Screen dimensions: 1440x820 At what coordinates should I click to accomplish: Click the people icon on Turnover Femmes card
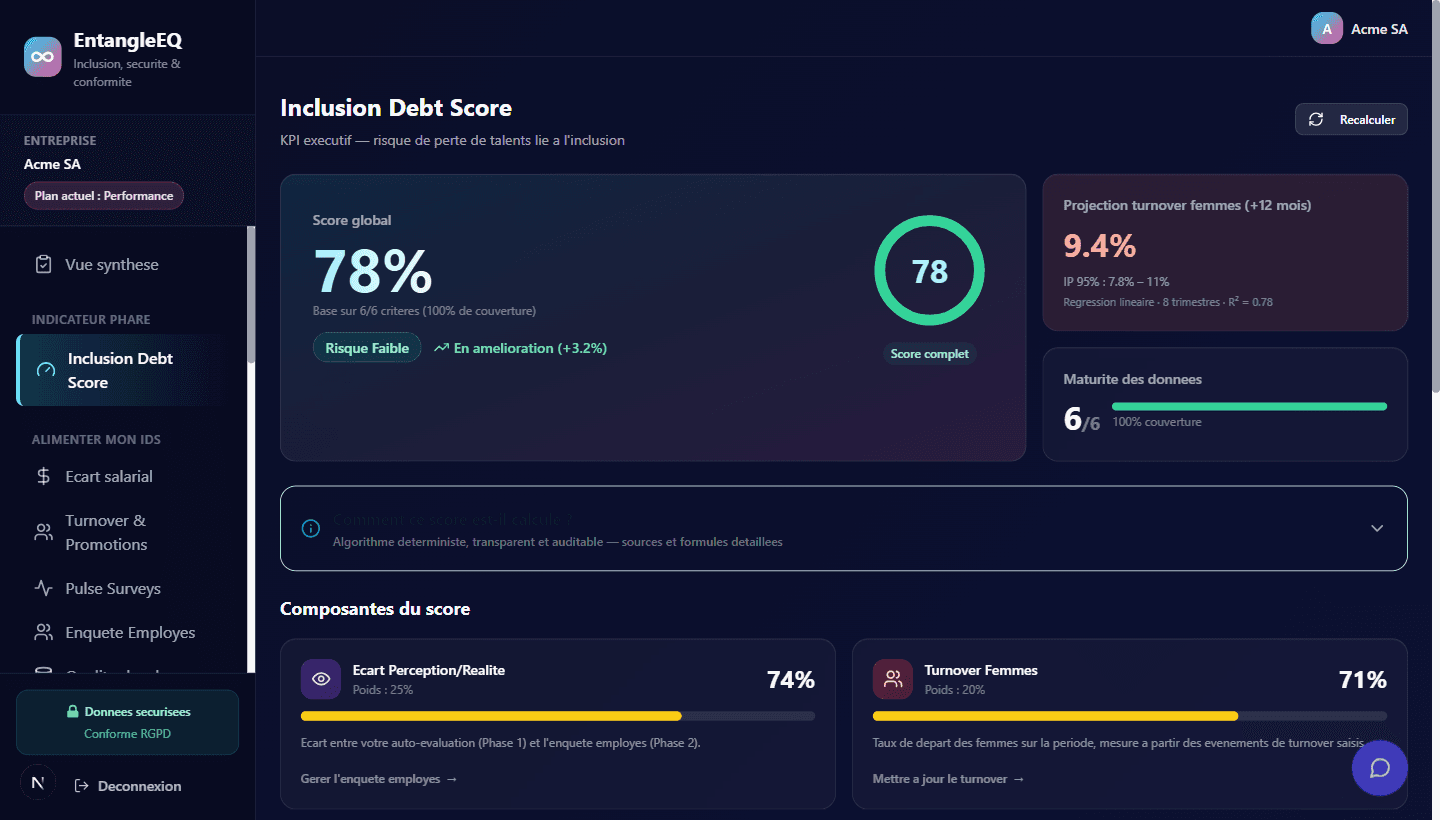point(893,679)
